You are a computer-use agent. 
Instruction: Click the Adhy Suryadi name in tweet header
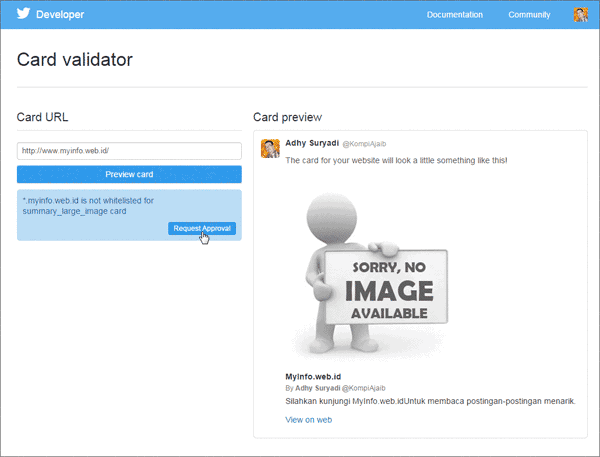pos(312,143)
